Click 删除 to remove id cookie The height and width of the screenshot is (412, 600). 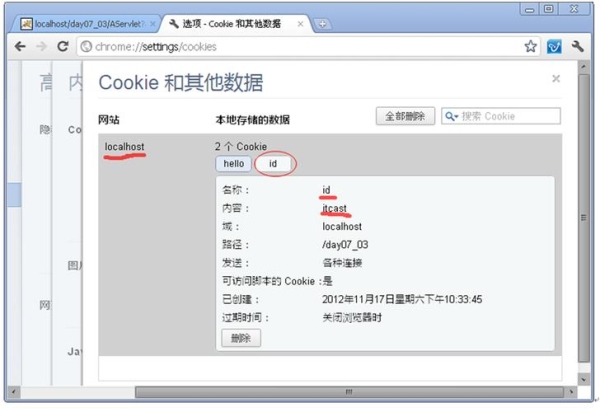[x=241, y=338]
